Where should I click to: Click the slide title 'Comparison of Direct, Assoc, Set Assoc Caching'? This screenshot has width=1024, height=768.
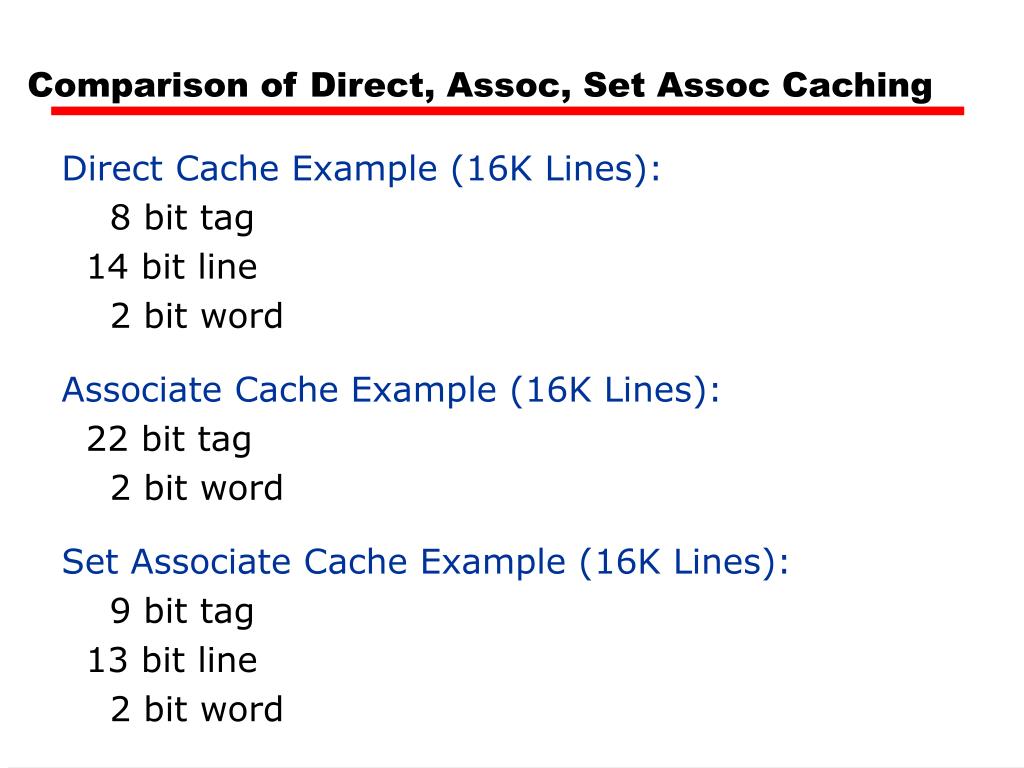coord(480,86)
